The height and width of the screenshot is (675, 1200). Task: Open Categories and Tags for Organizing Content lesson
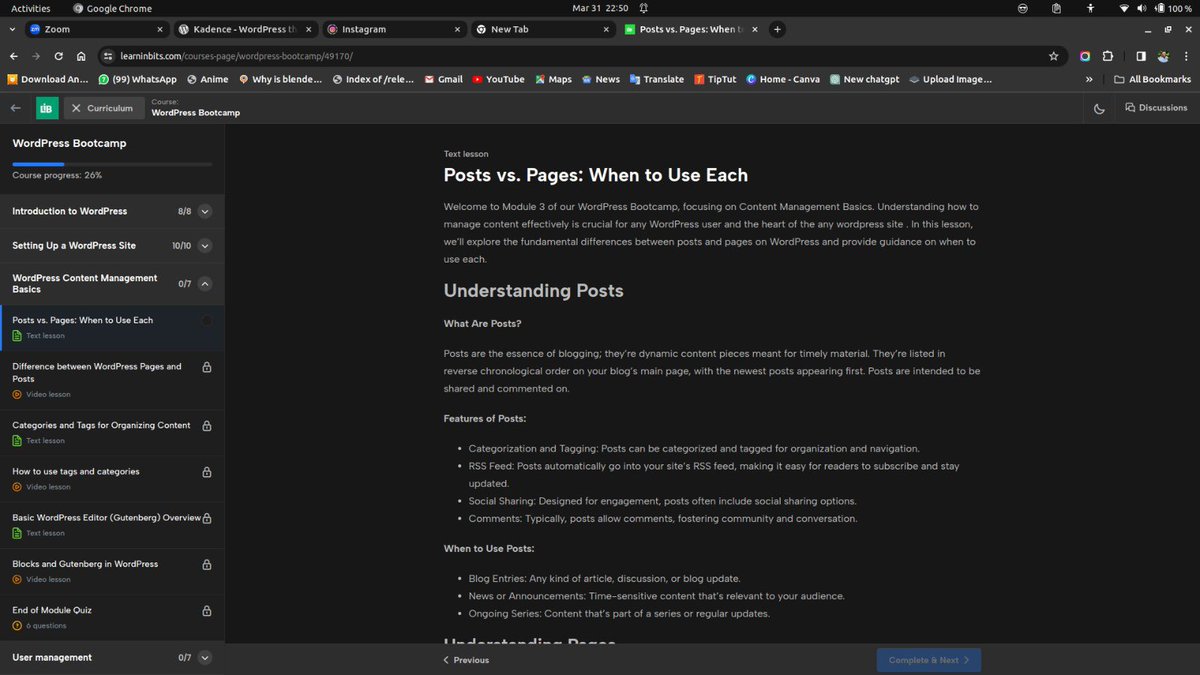click(112, 432)
